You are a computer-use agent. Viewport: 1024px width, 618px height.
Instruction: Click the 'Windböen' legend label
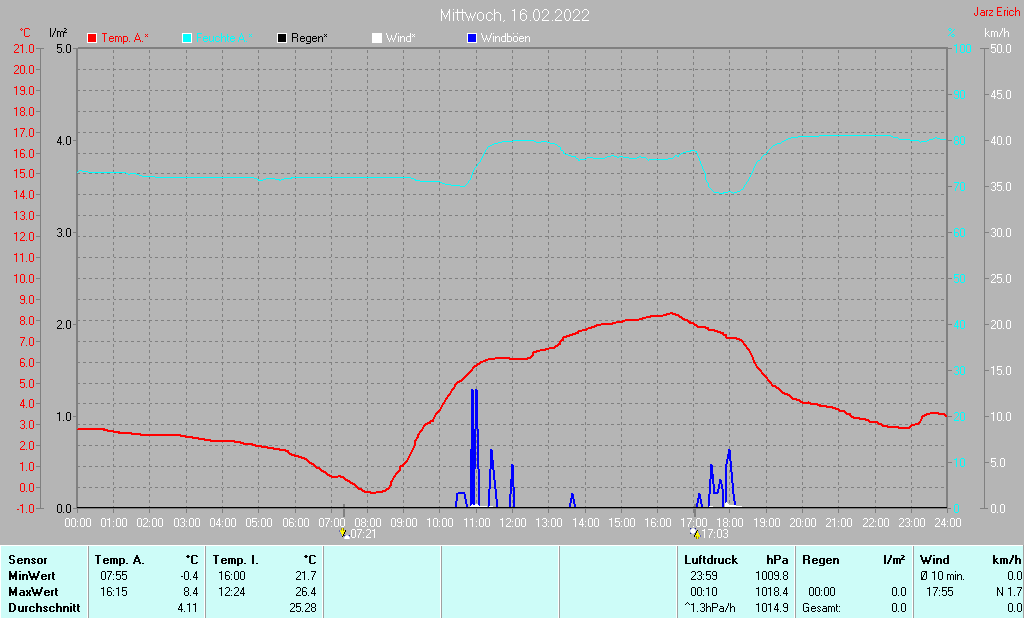click(x=505, y=39)
